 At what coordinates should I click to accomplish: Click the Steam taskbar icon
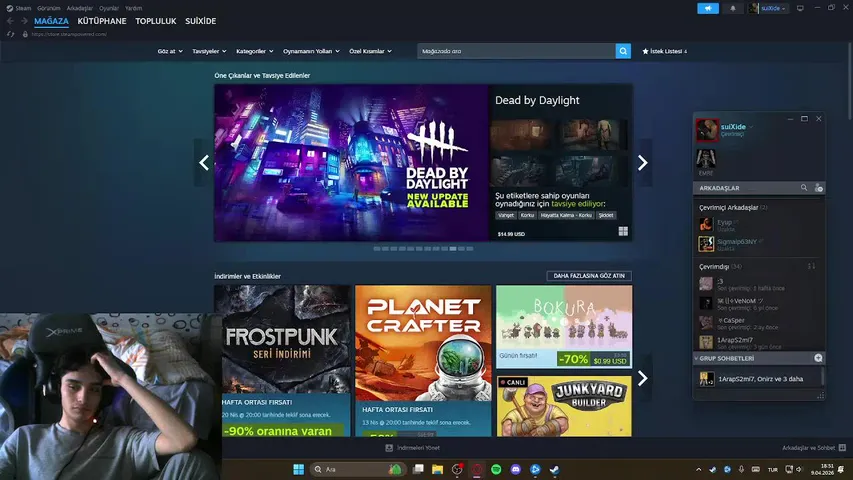point(554,469)
